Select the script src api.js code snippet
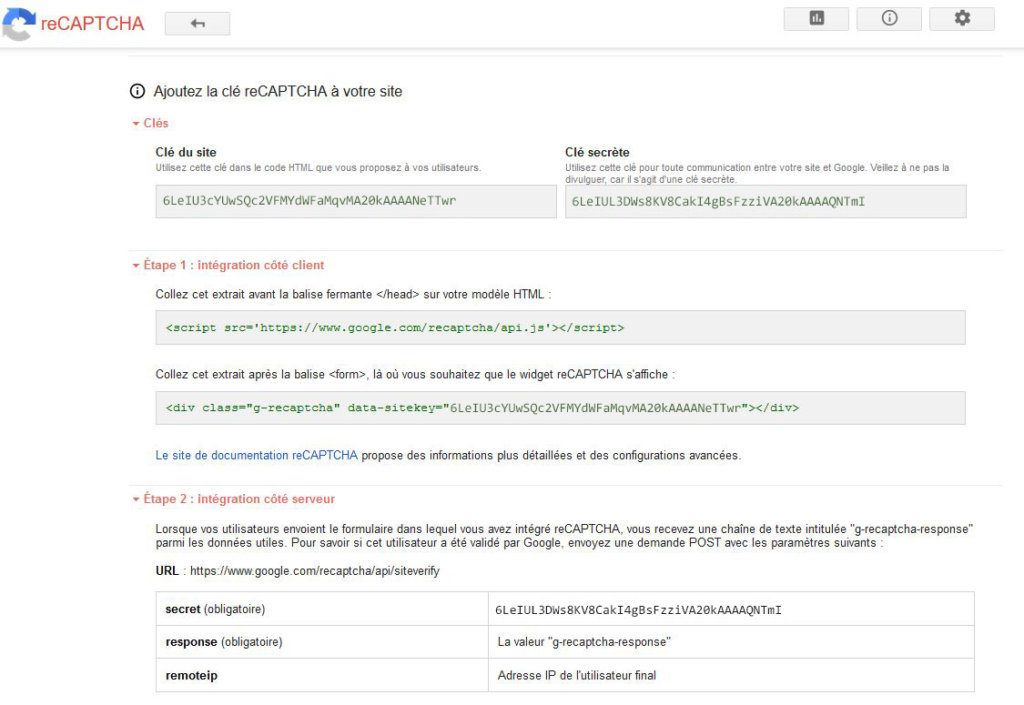 pos(560,328)
